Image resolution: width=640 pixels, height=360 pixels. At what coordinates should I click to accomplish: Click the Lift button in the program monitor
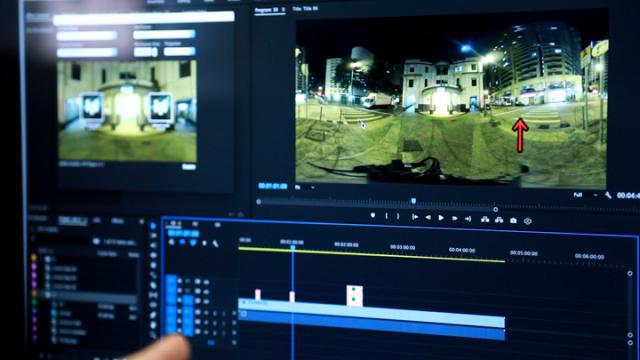pos(484,220)
